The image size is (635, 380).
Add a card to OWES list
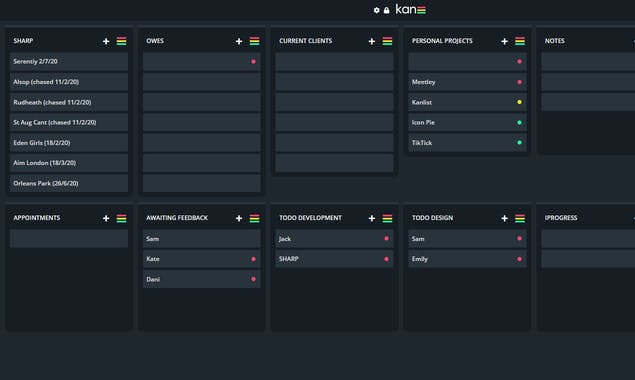(x=239, y=41)
